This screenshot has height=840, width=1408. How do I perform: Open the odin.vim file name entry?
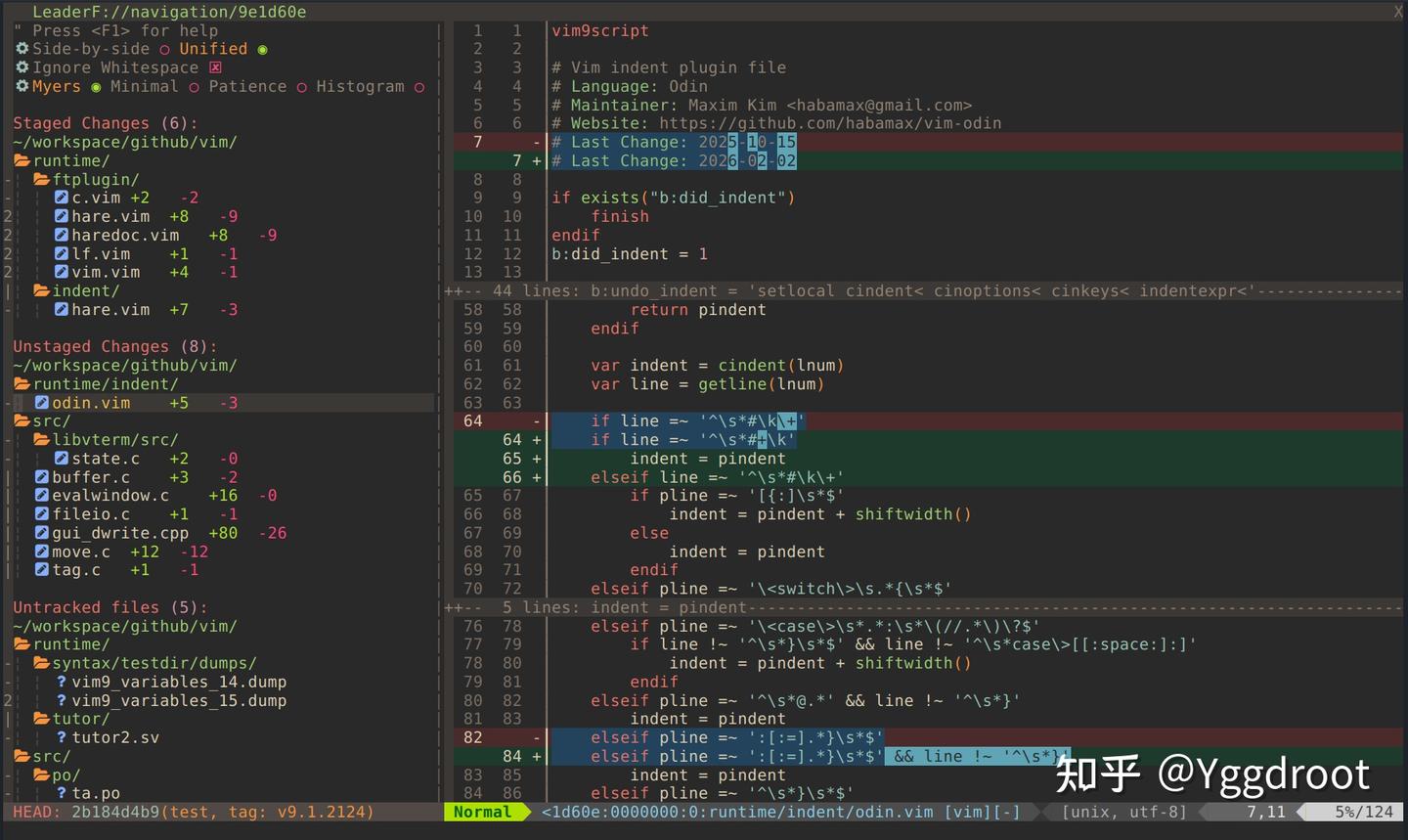coord(91,403)
